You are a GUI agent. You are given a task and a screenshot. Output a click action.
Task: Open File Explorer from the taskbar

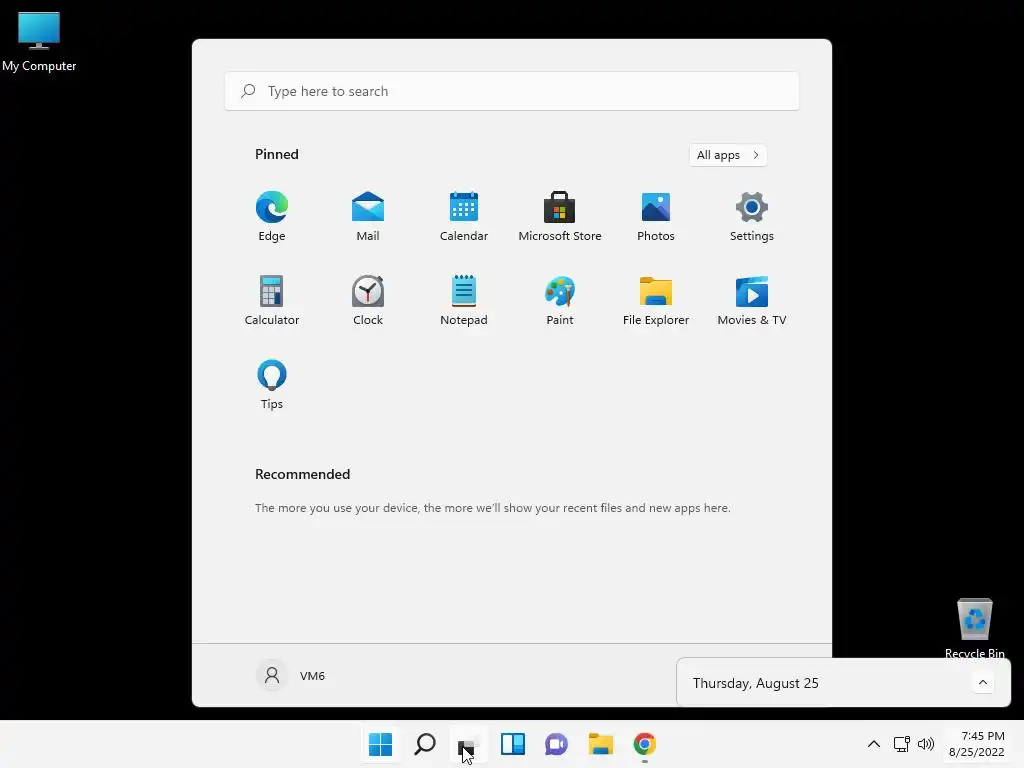tap(600, 744)
